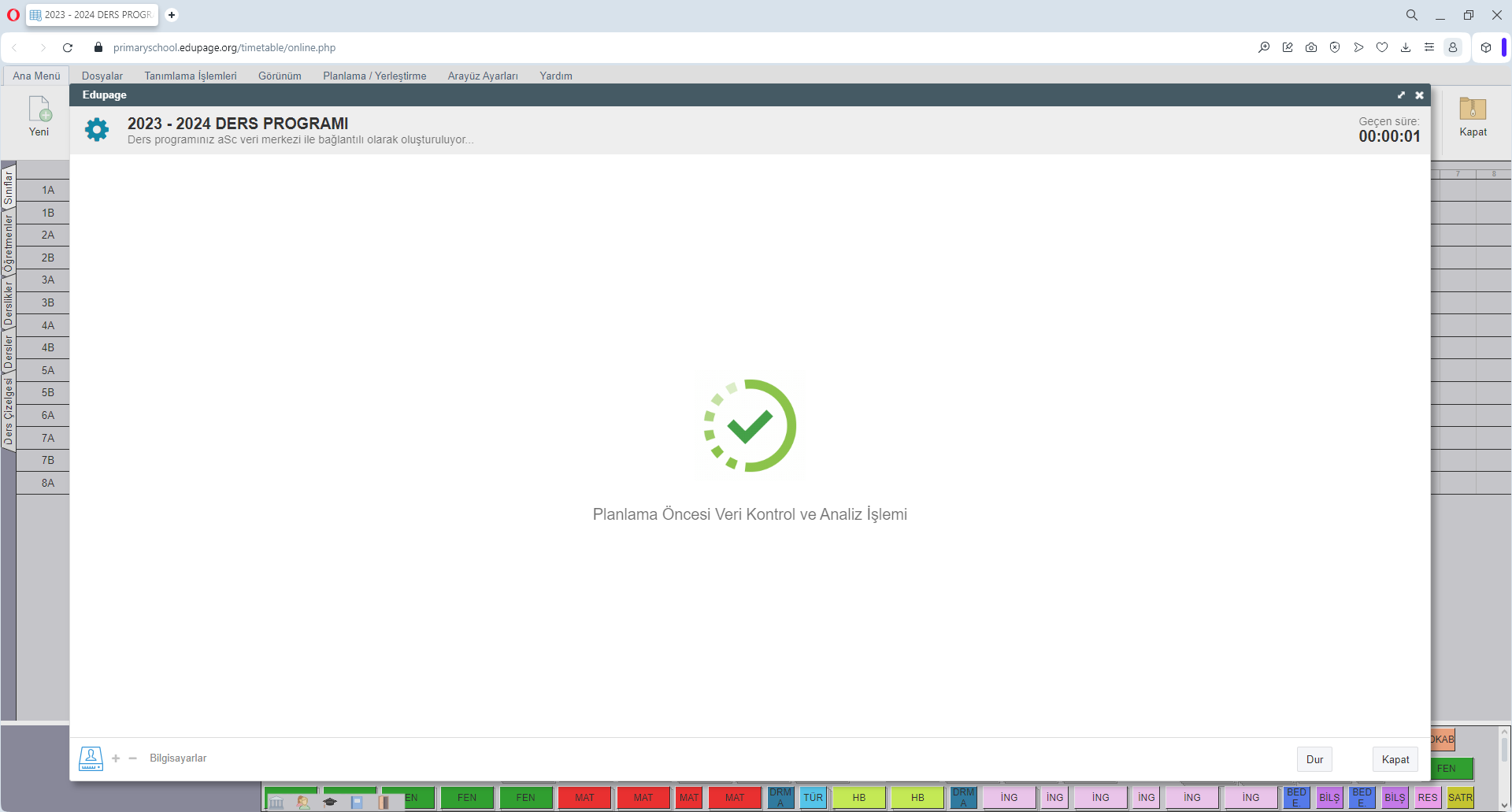Click the site security padlock icon
Viewport: 1512px width, 812px height.
98,47
